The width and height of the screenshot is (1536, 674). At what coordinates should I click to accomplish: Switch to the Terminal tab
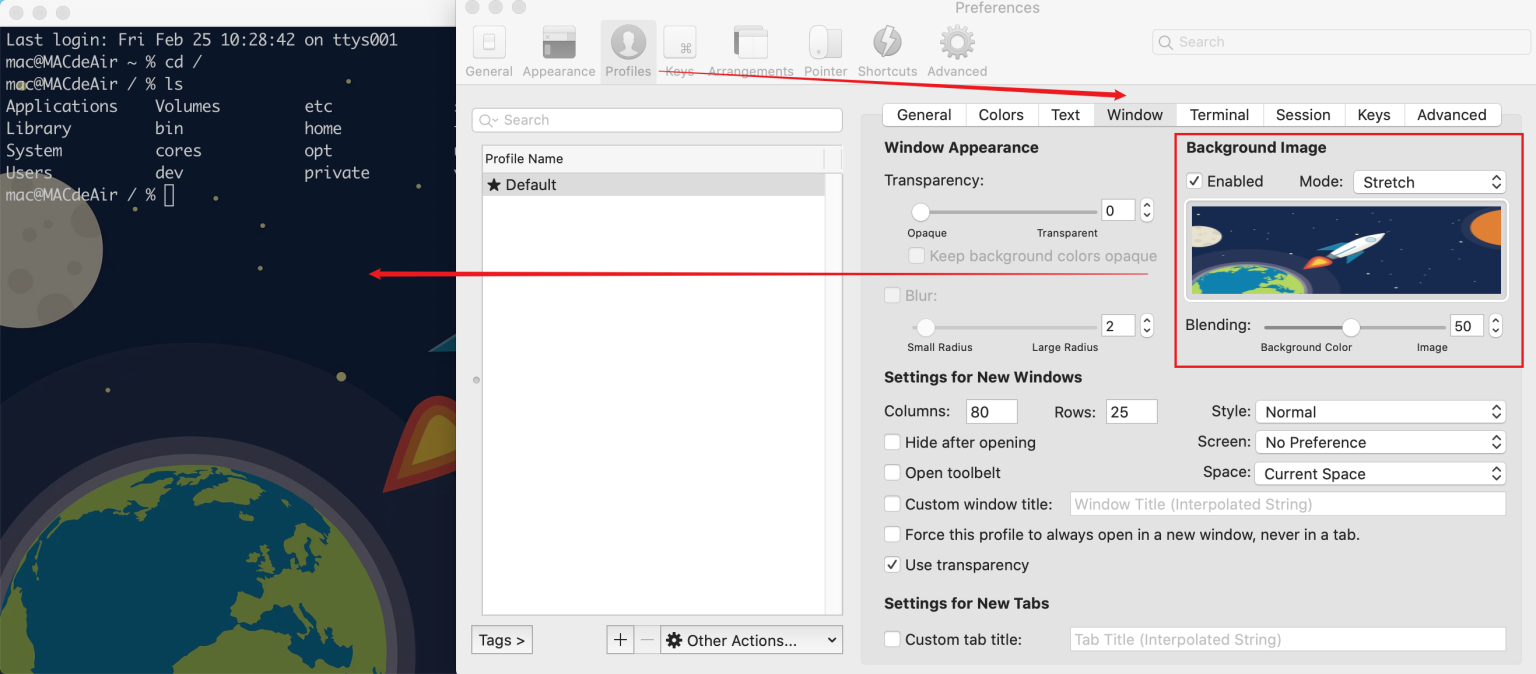(1218, 114)
